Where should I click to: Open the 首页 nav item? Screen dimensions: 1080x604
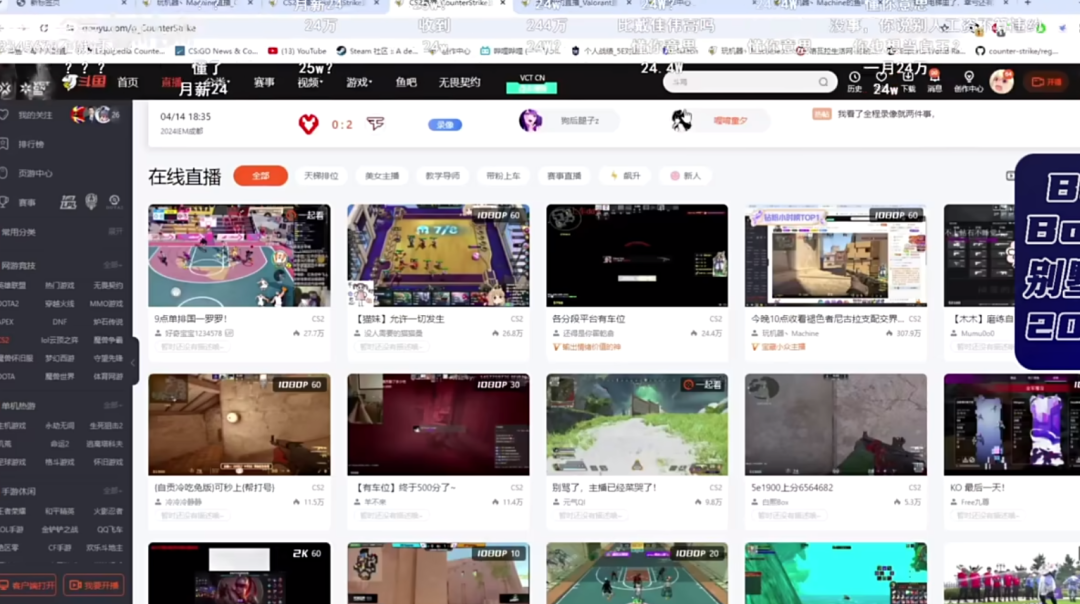[x=127, y=82]
